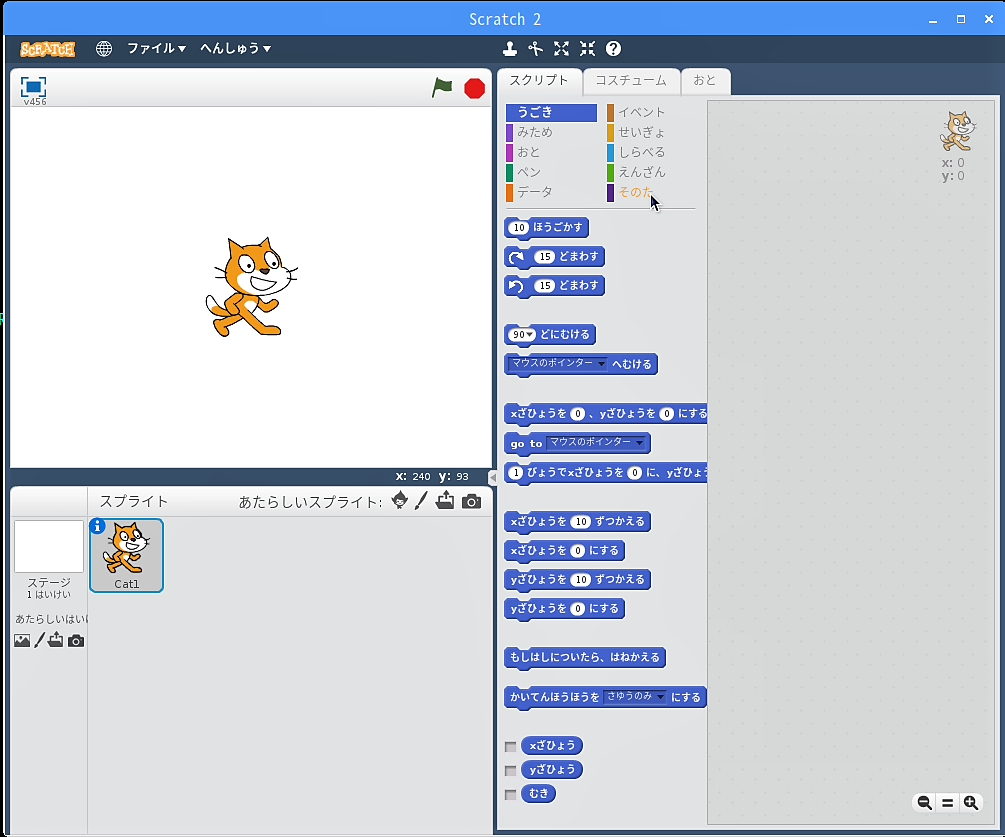Select the scissors delete tool

point(535,49)
